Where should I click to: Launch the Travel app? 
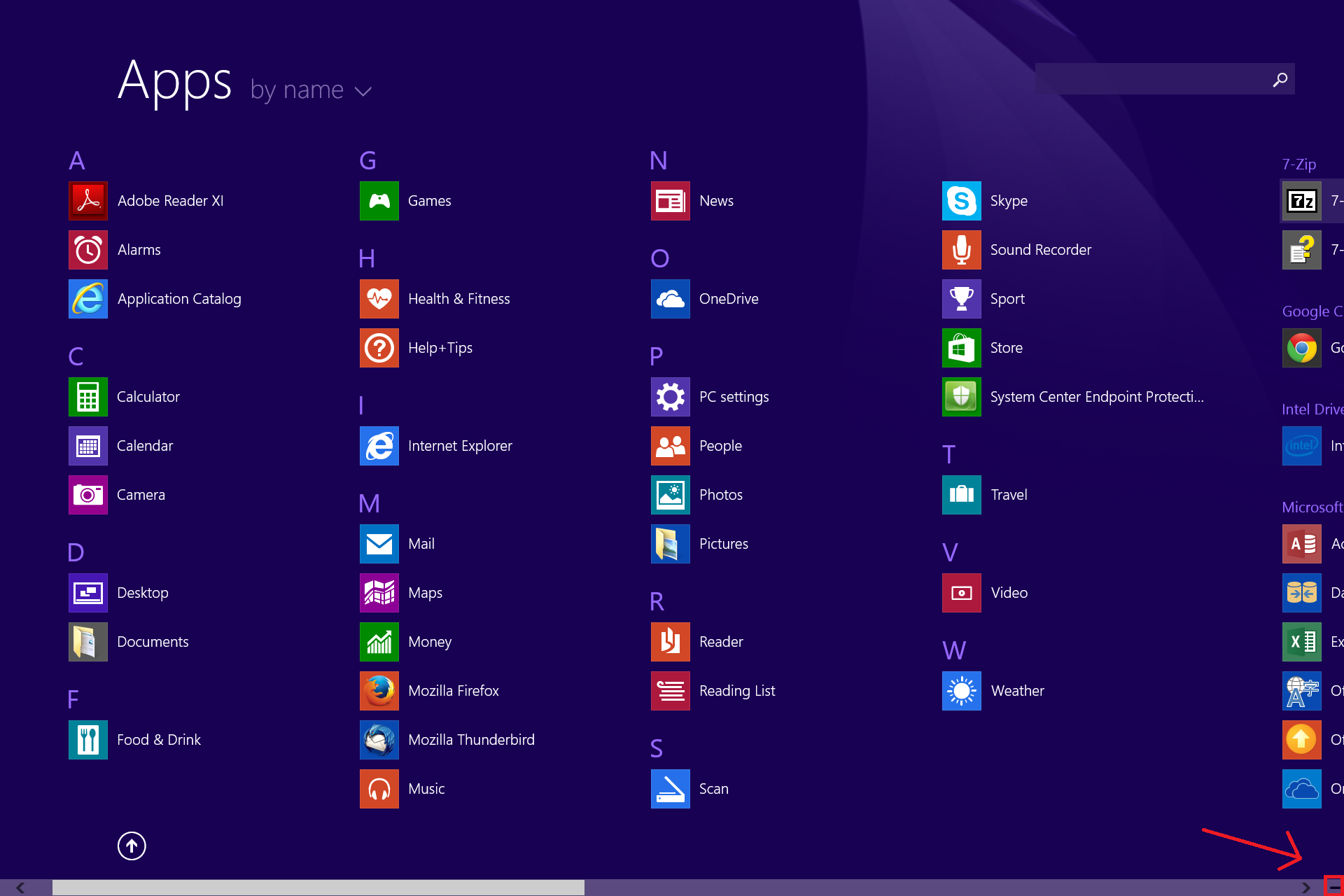(x=962, y=495)
